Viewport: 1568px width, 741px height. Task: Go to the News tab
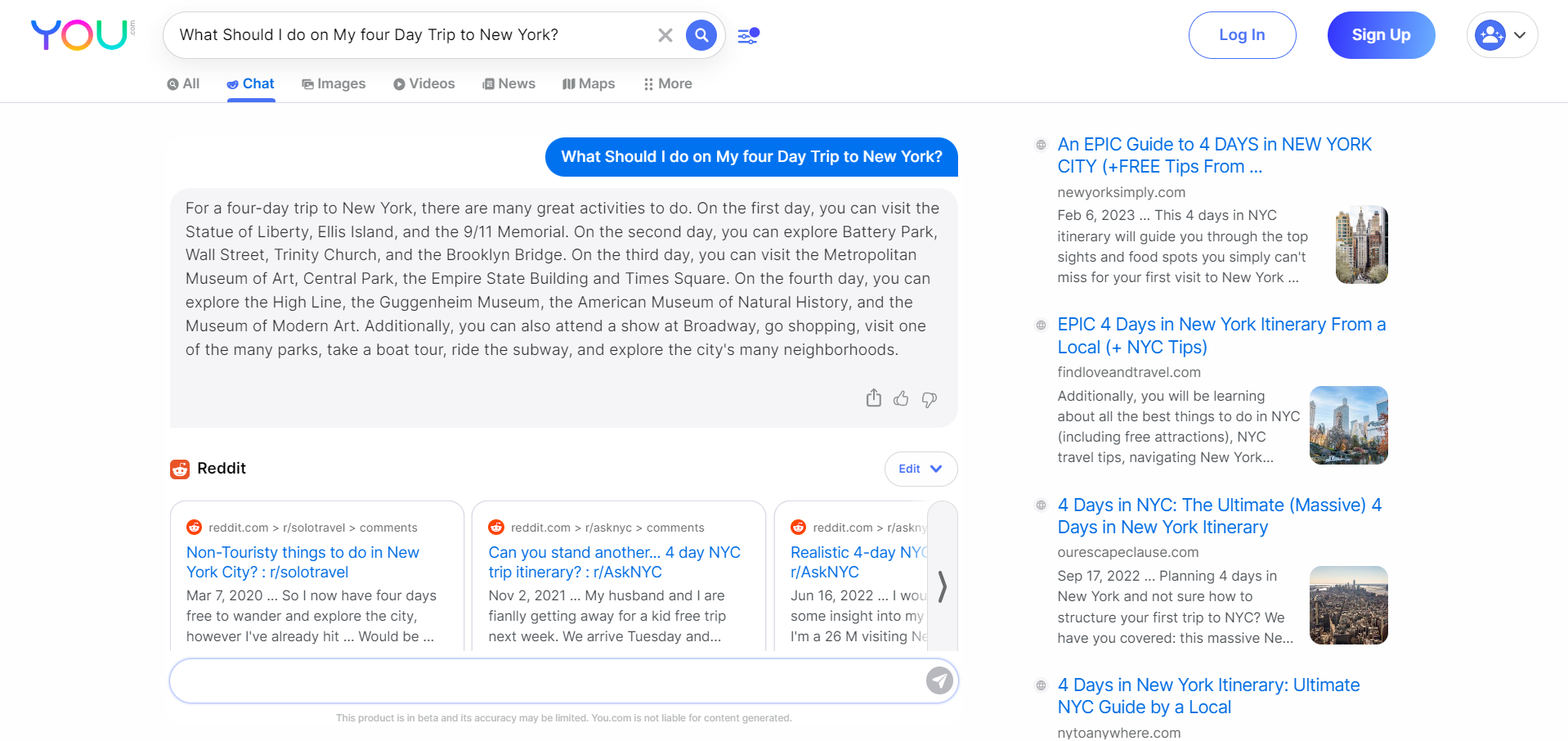pos(508,83)
